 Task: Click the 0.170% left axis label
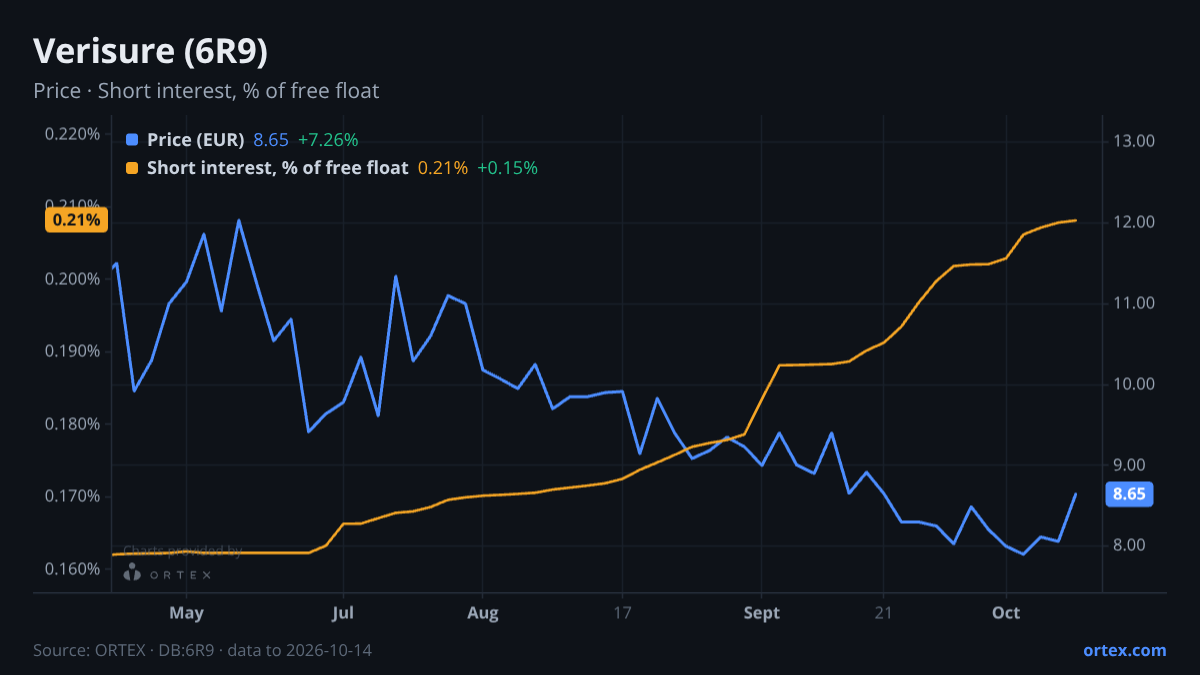click(x=73, y=496)
